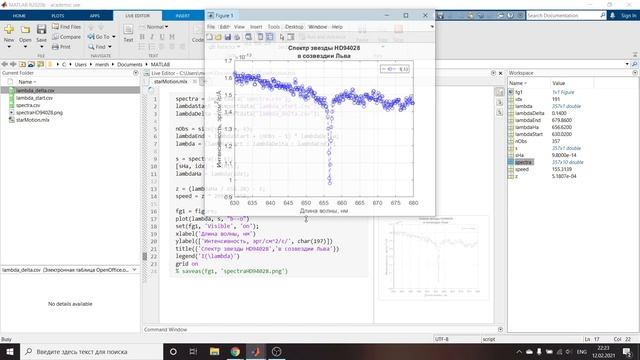This screenshot has height=360, width=640.
Task: Click Print in the ribbon
Action: [x=62, y=47]
